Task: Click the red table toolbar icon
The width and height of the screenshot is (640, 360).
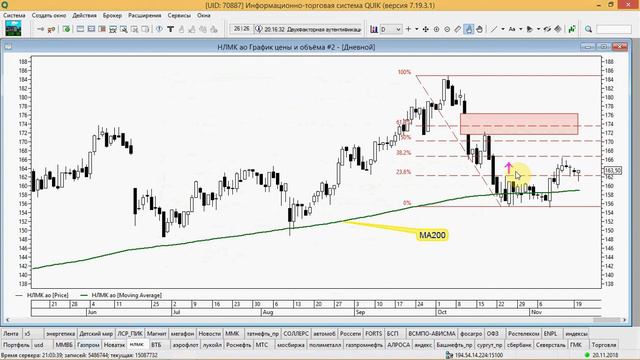Action: (x=102, y=29)
